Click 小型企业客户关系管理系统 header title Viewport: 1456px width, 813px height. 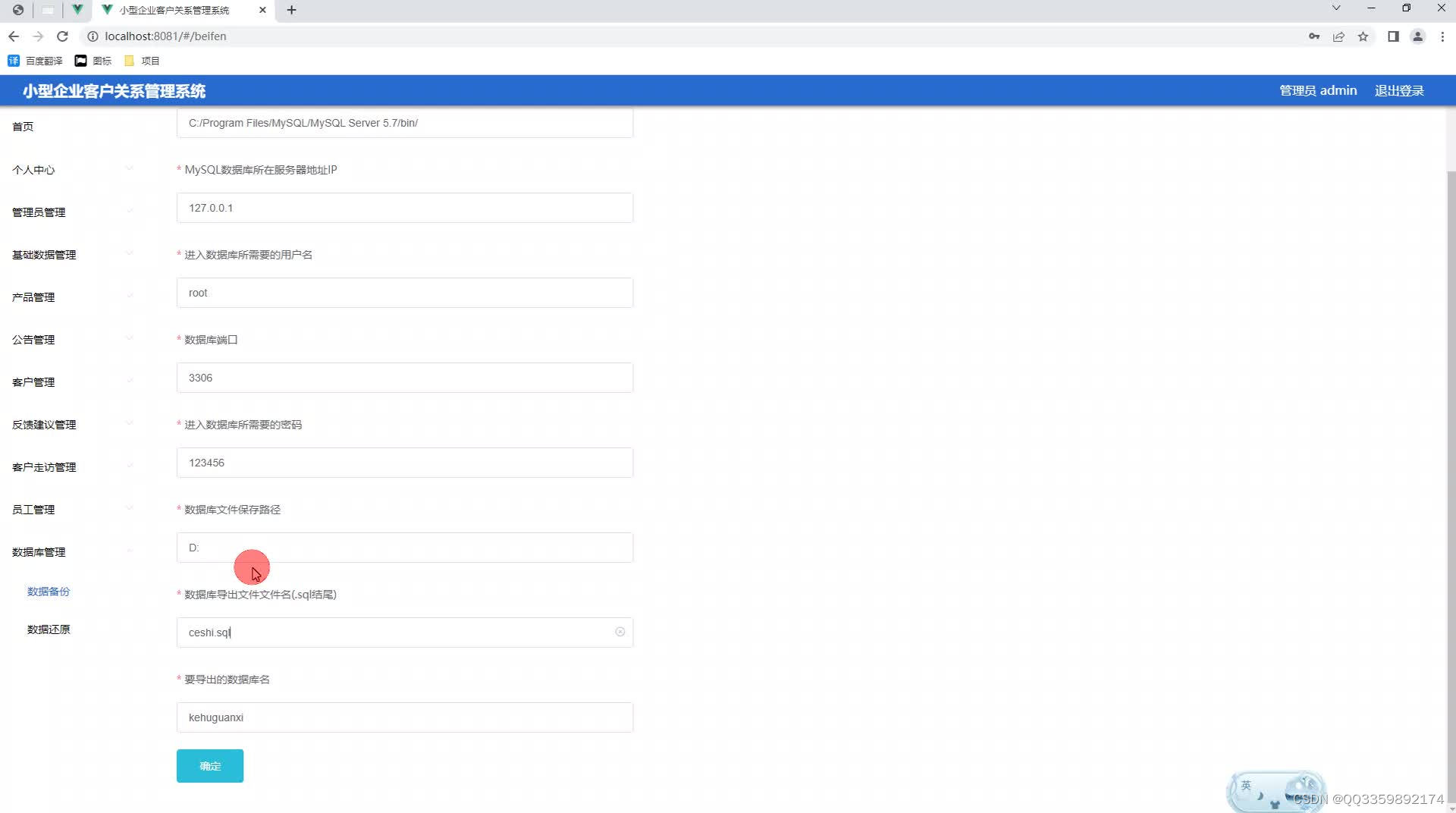[114, 91]
